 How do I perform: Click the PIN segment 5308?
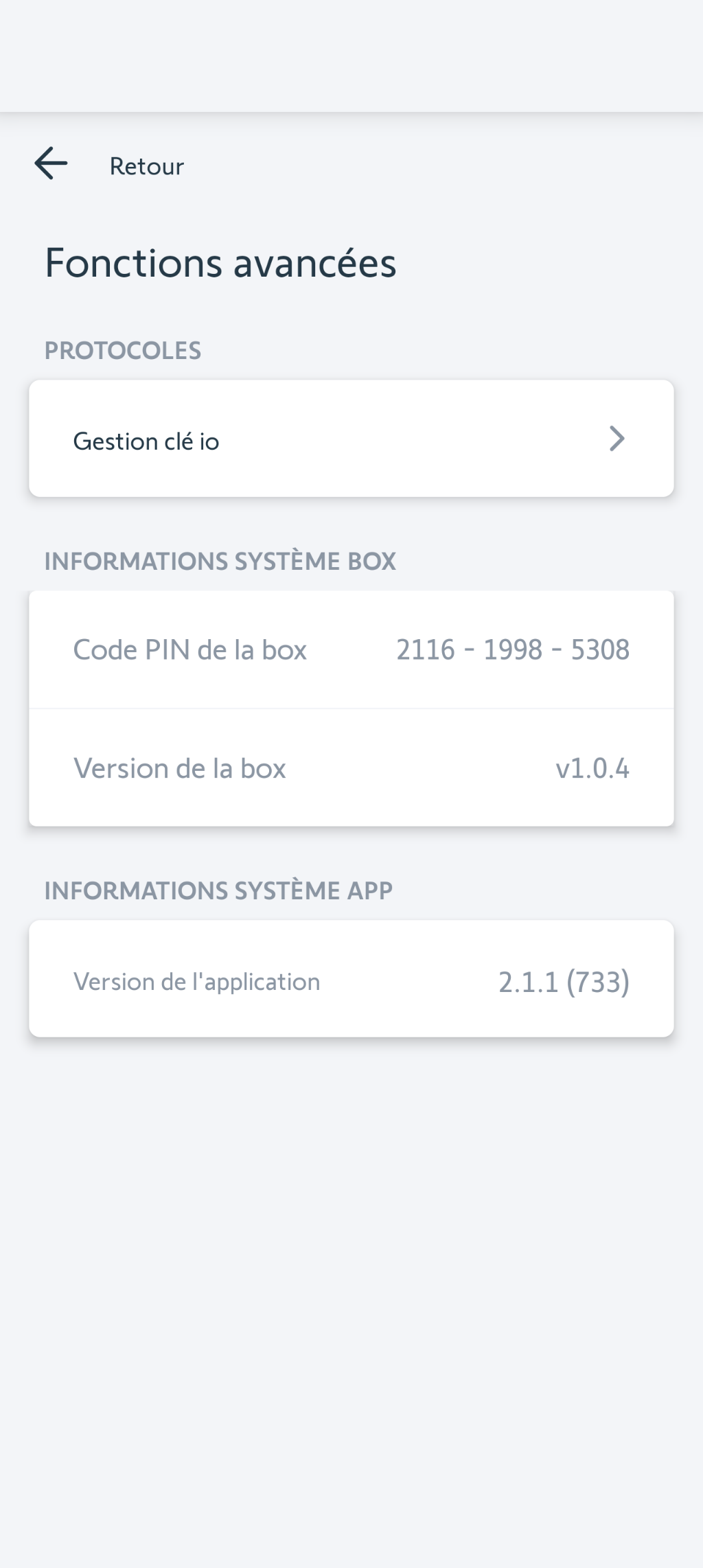(600, 649)
